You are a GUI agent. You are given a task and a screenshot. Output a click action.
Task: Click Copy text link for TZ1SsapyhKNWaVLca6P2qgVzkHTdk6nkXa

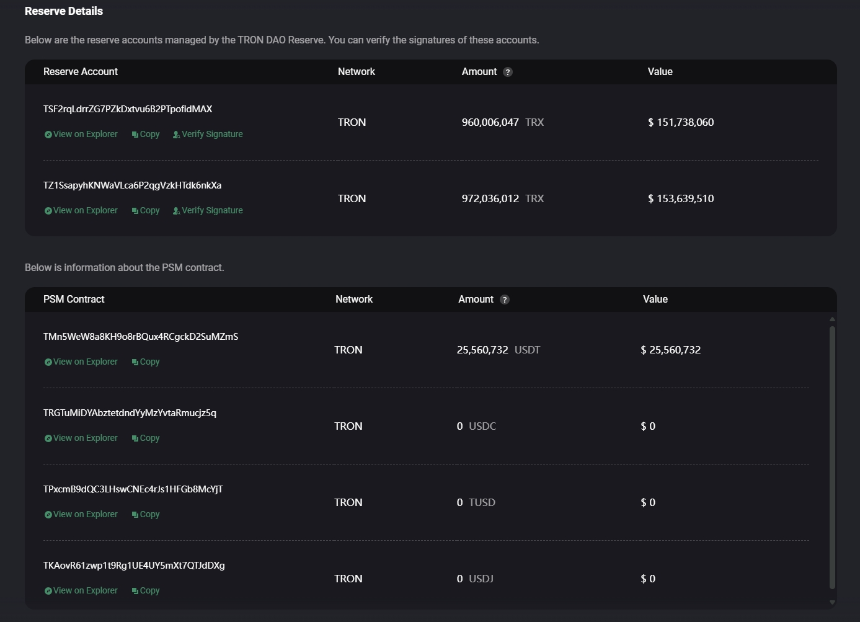(x=150, y=210)
